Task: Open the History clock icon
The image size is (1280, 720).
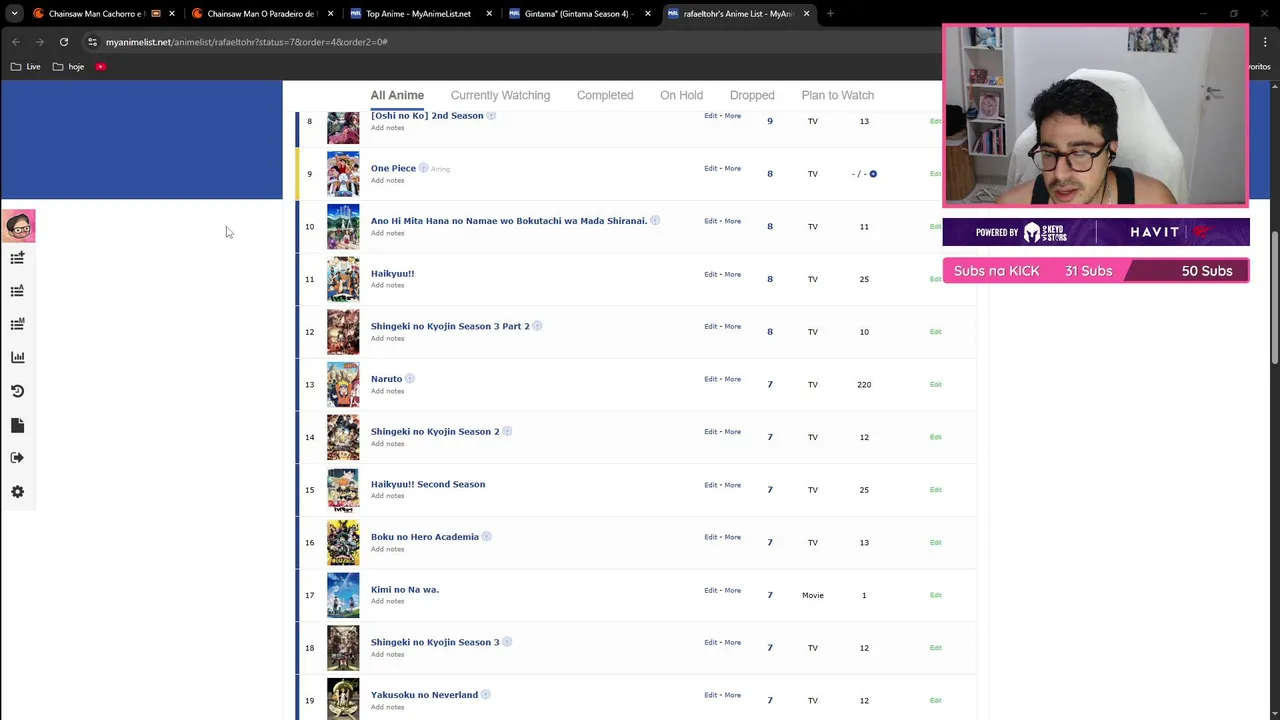Action: pyautogui.click(x=17, y=391)
